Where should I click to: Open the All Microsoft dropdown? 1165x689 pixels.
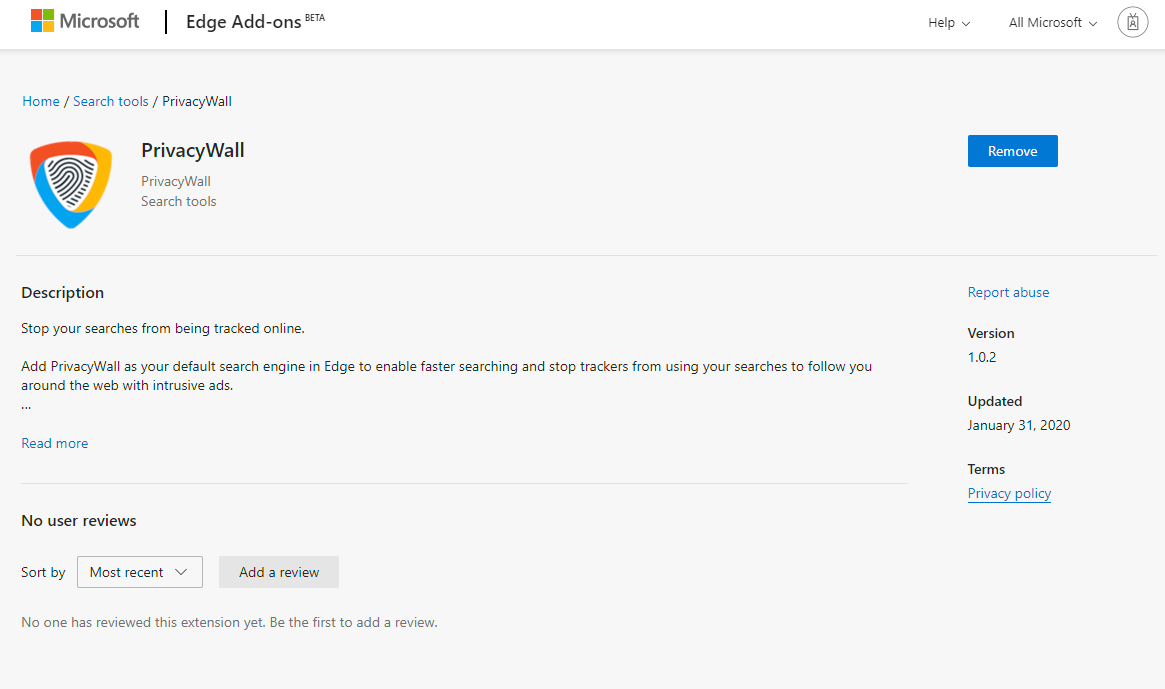[1052, 23]
